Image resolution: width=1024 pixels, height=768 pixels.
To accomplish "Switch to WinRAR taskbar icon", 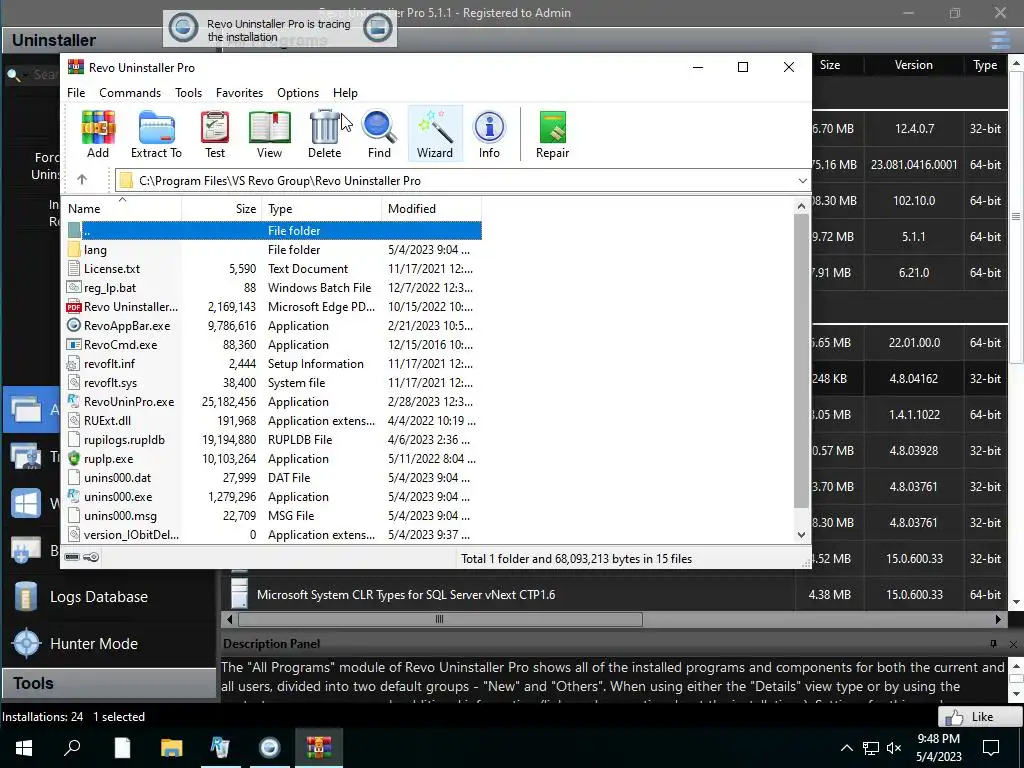I will point(319,748).
